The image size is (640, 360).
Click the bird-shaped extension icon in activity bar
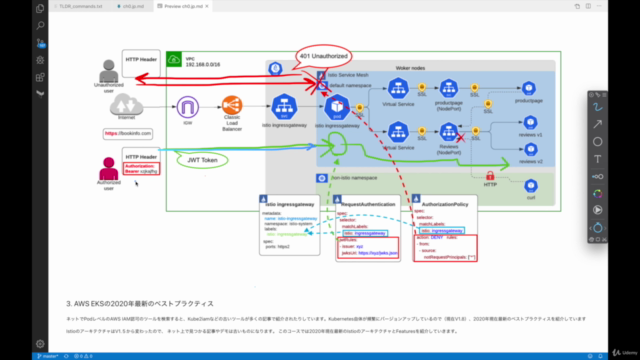[x=40, y=94]
